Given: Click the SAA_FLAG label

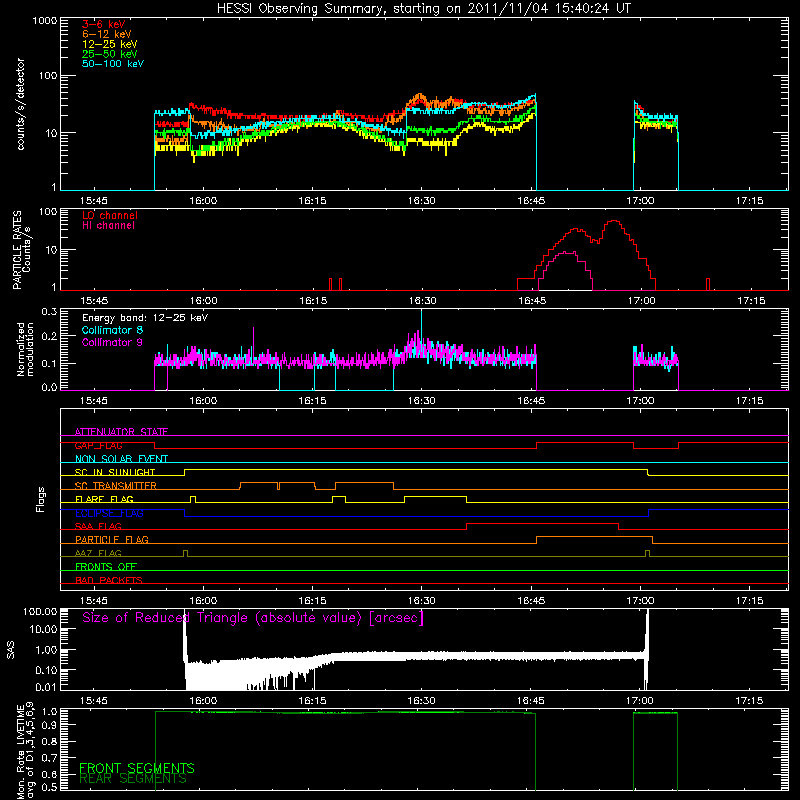Looking at the screenshot, I should (98, 526).
